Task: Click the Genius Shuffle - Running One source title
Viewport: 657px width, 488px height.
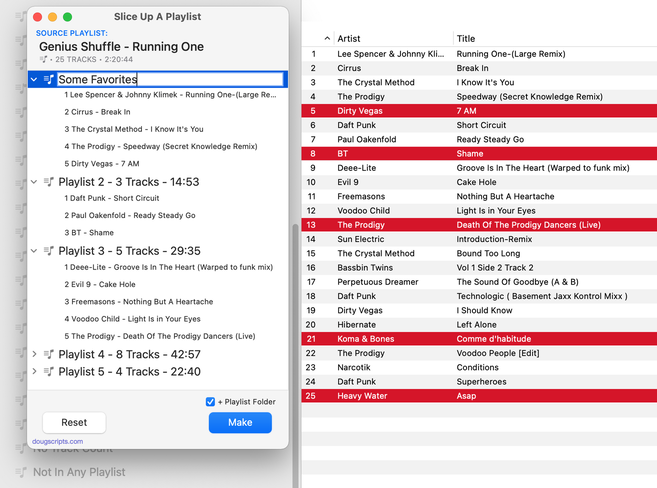Action: pos(122,46)
